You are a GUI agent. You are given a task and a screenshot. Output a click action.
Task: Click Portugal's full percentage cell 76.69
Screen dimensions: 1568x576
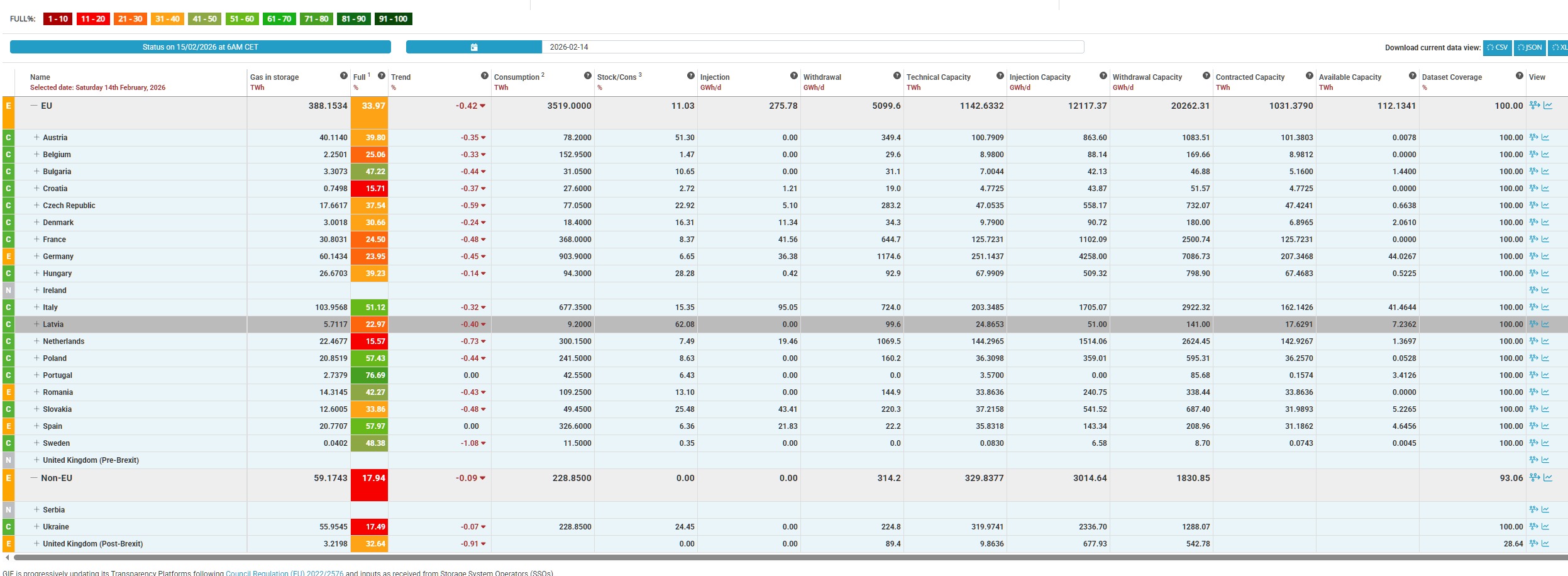[369, 375]
